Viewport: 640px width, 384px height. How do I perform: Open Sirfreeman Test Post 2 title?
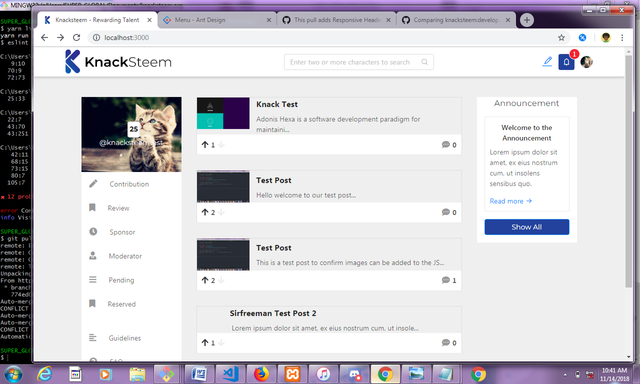(x=273, y=313)
